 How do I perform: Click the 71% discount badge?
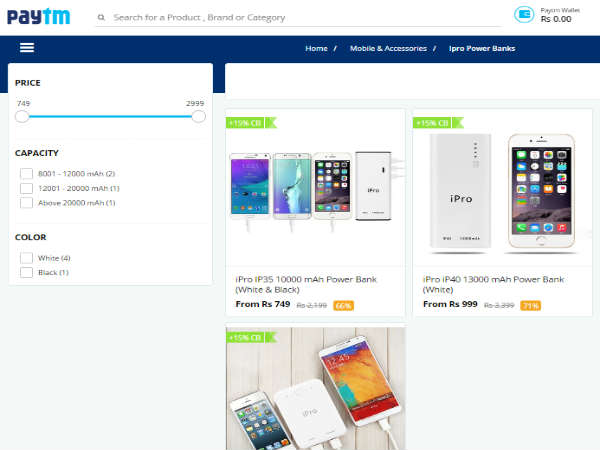[530, 305]
